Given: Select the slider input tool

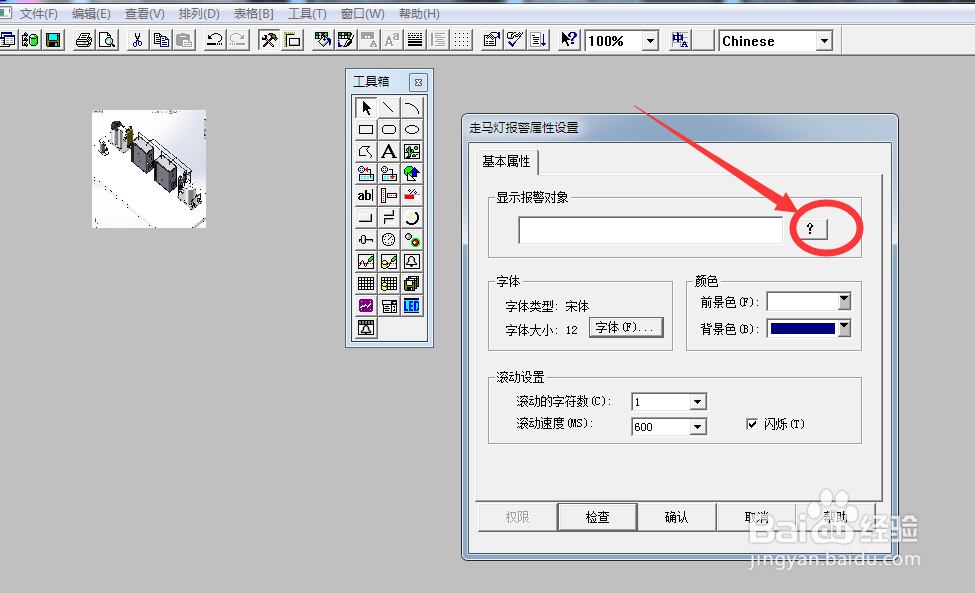Looking at the screenshot, I should click(x=366, y=240).
